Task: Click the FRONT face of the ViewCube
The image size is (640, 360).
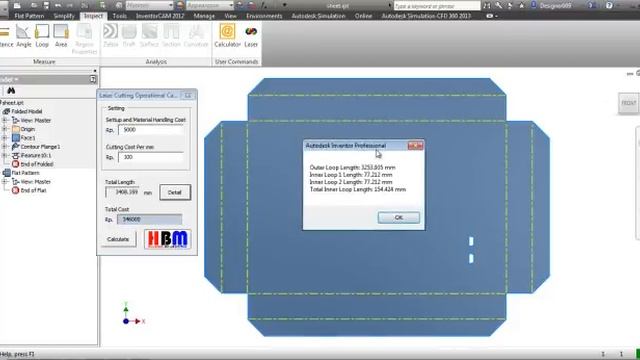Action: click(x=629, y=103)
